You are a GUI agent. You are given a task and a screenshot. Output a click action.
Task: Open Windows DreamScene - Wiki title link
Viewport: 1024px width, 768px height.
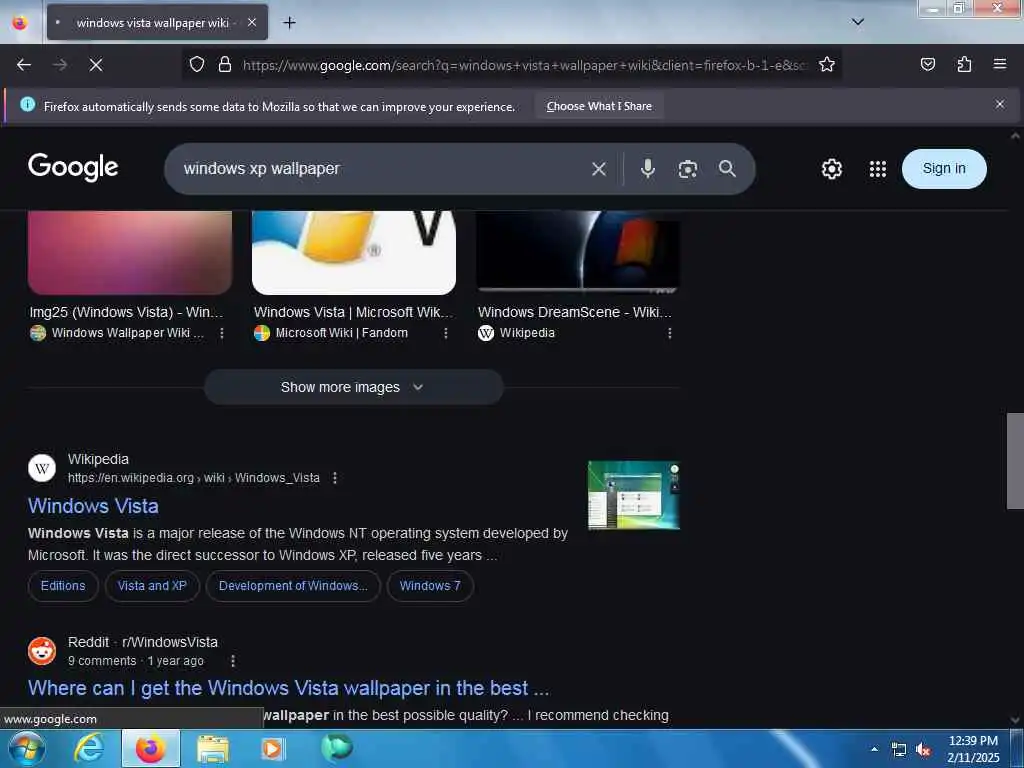[x=575, y=312]
